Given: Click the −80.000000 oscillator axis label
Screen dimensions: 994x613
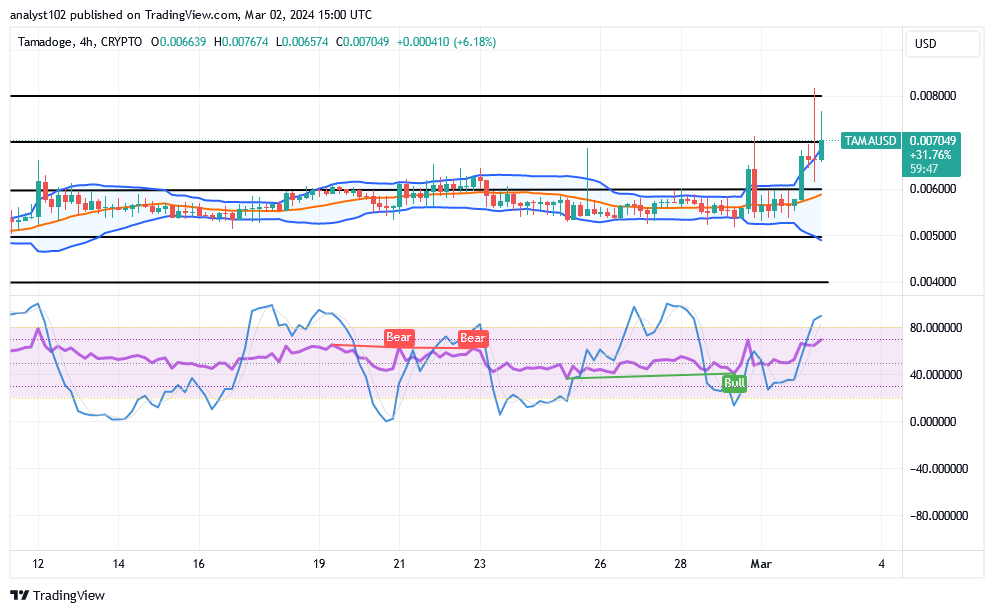Looking at the screenshot, I should pyautogui.click(x=939, y=515).
